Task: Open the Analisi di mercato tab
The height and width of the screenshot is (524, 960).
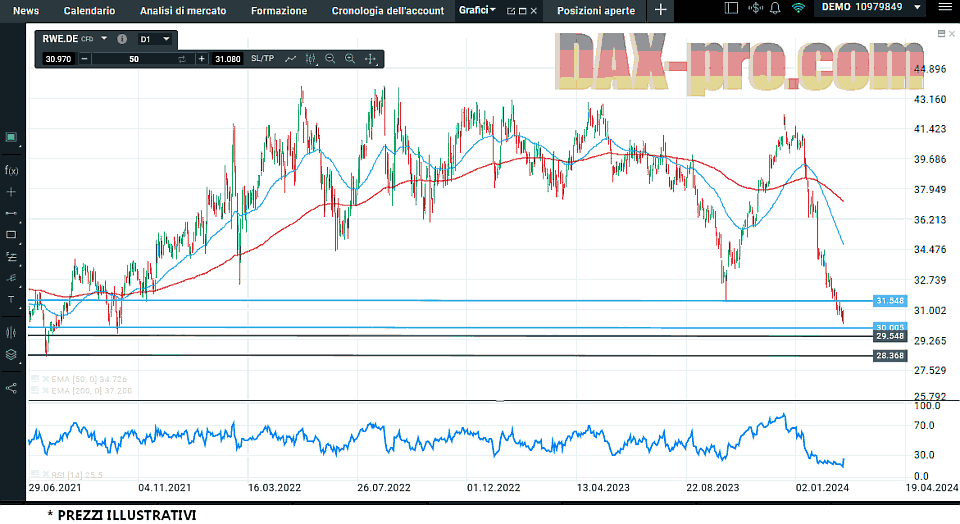Action: pyautogui.click(x=182, y=10)
